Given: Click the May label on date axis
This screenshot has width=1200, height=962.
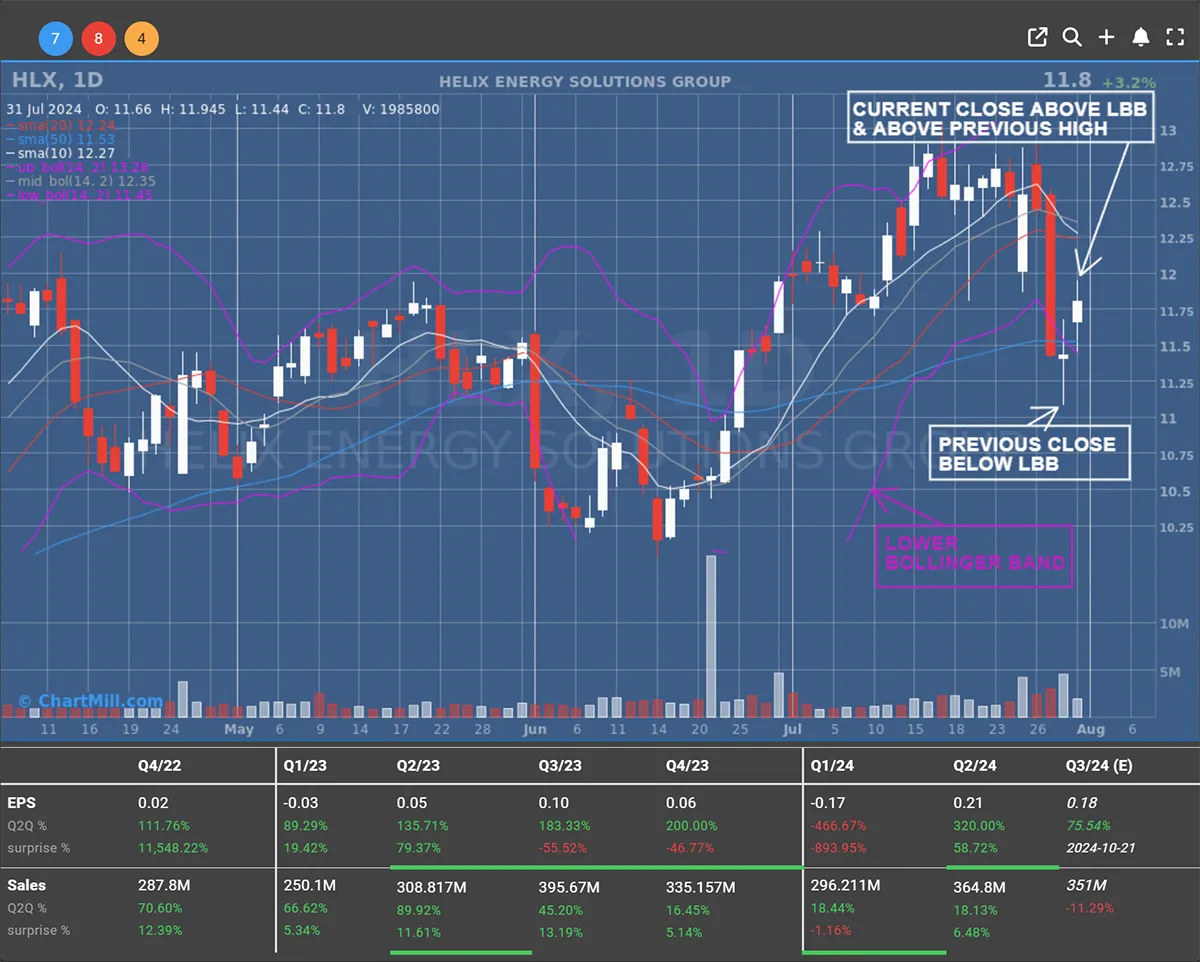Looking at the screenshot, I should [239, 729].
